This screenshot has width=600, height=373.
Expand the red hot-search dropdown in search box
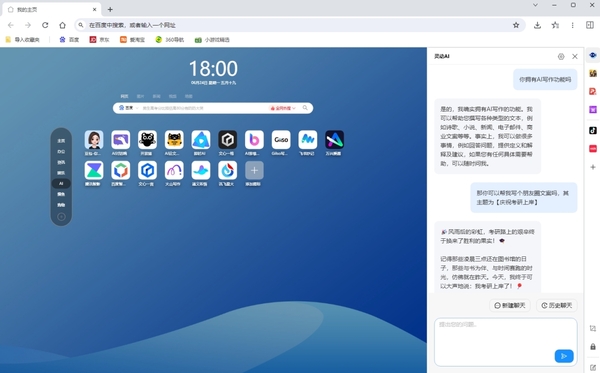(x=283, y=108)
